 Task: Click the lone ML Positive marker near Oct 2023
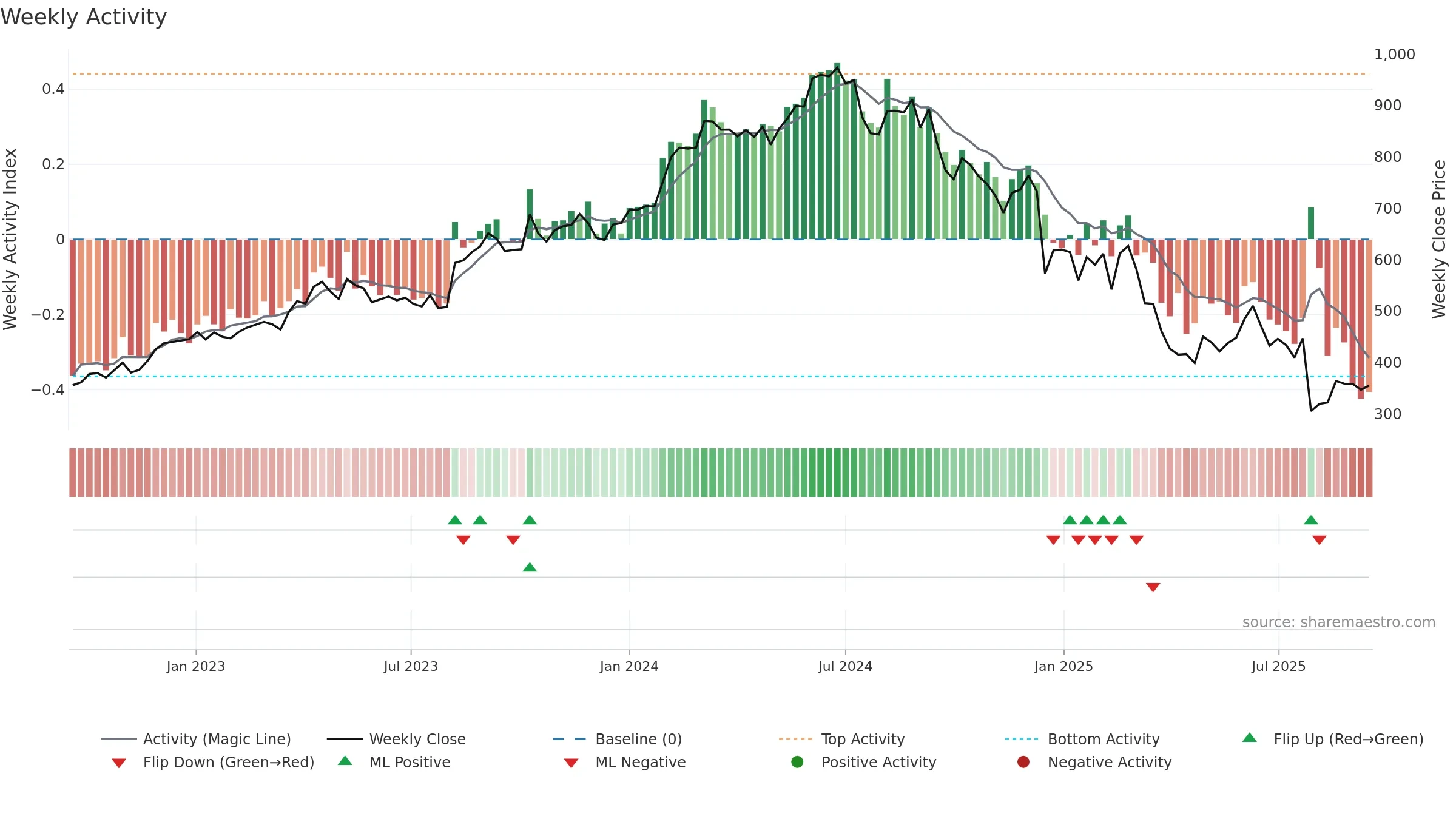pos(530,567)
